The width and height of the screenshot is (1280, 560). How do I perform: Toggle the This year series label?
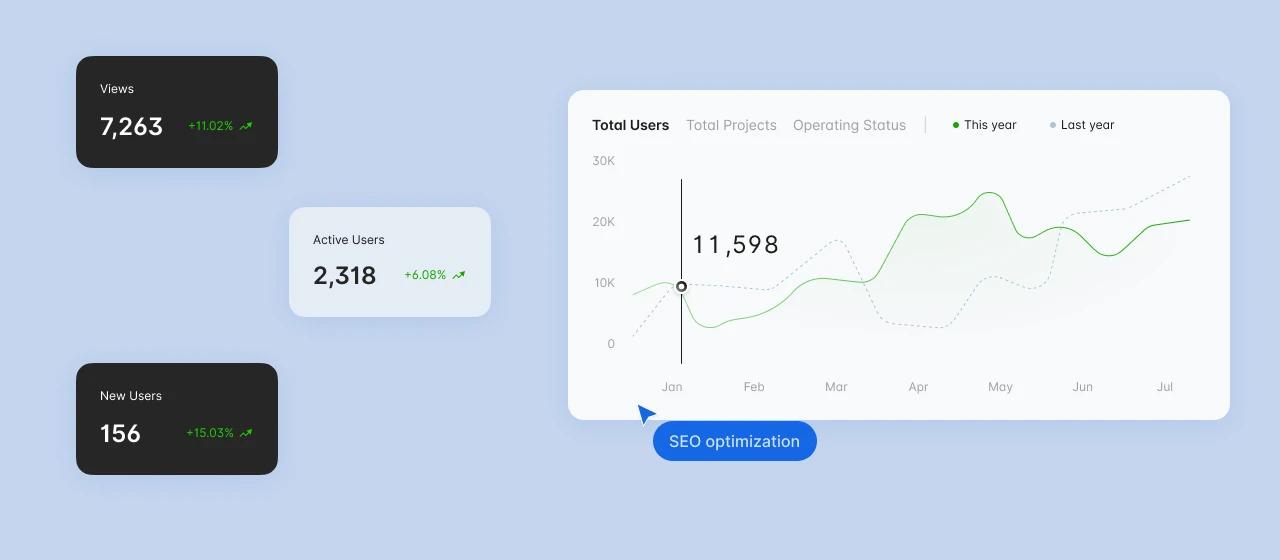click(990, 125)
